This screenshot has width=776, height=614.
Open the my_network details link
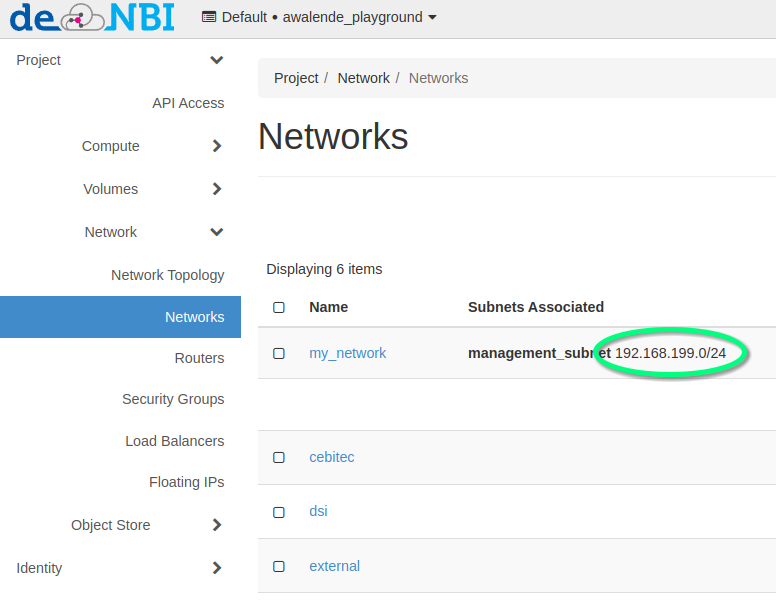coord(347,353)
